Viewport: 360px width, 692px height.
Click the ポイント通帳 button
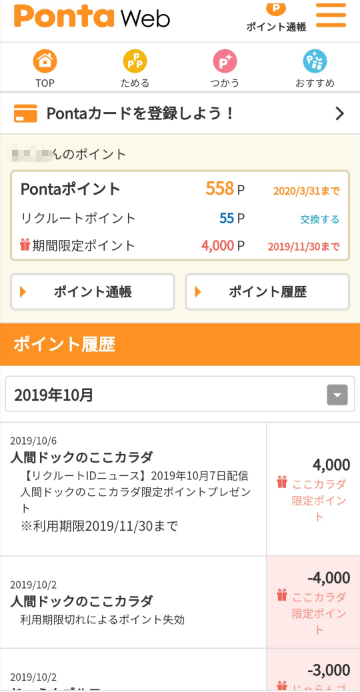tap(93, 292)
